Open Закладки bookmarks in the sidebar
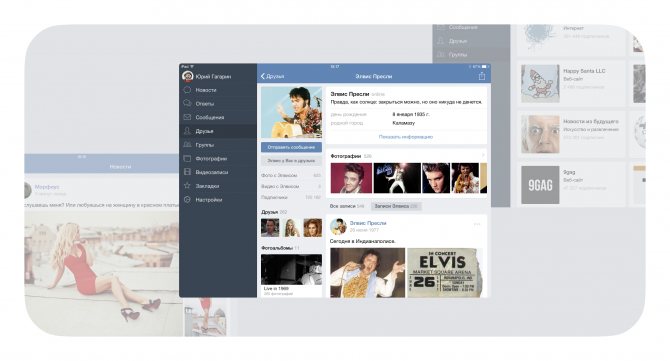The width and height of the screenshot is (670, 361). 218,186
